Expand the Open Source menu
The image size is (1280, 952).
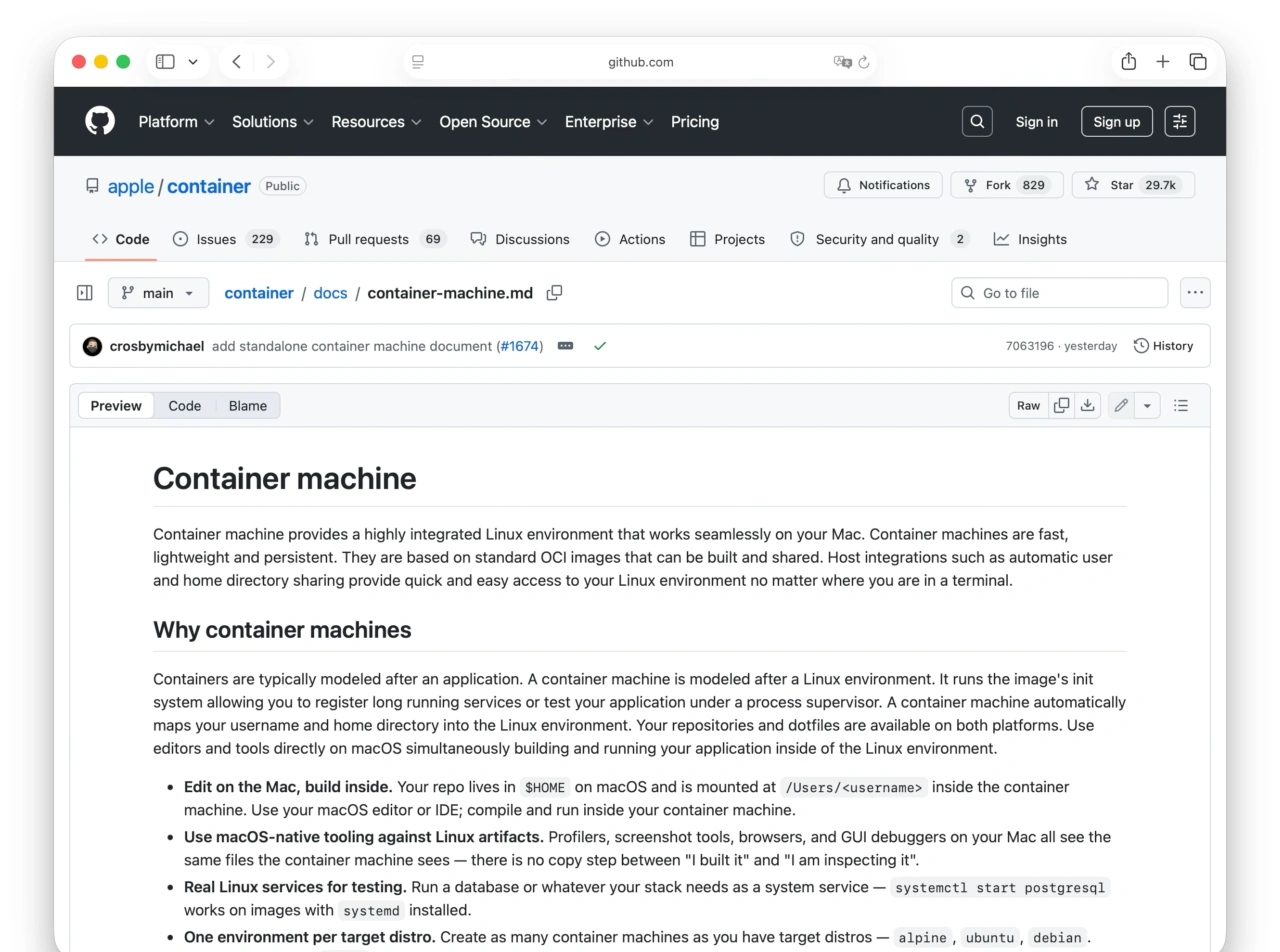click(493, 122)
